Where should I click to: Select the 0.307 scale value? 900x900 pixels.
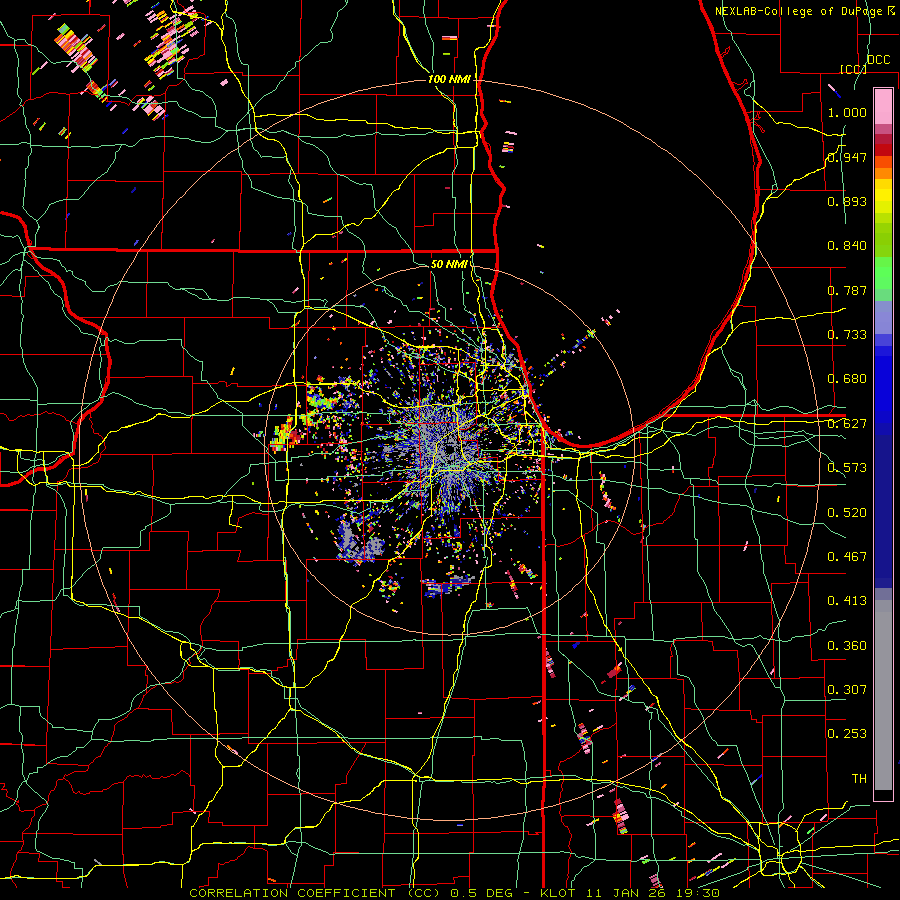click(x=847, y=690)
